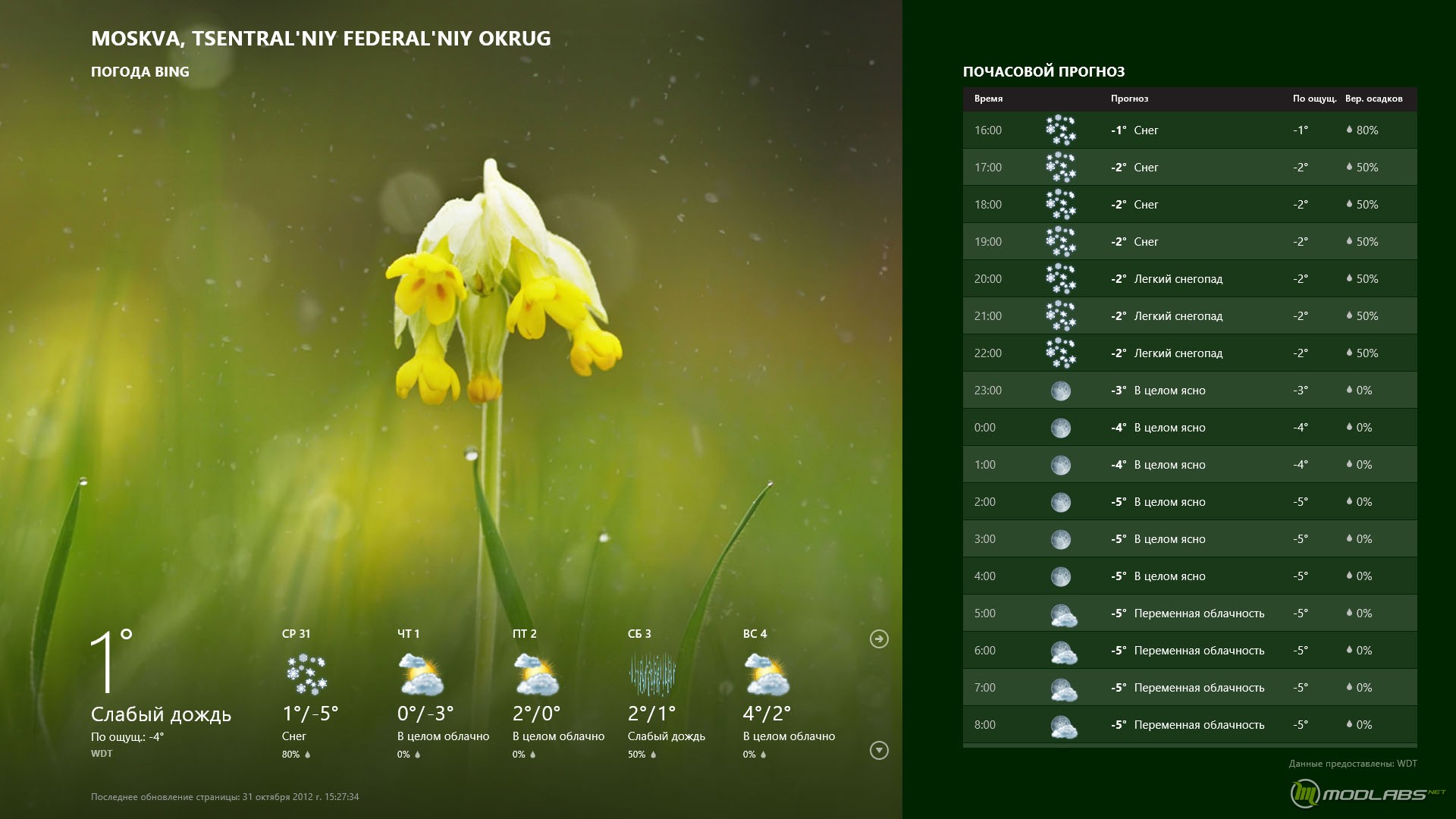Screen dimensions: 1456x819
Task: Click cloudy night icon at 5:00
Action: pos(1063,614)
